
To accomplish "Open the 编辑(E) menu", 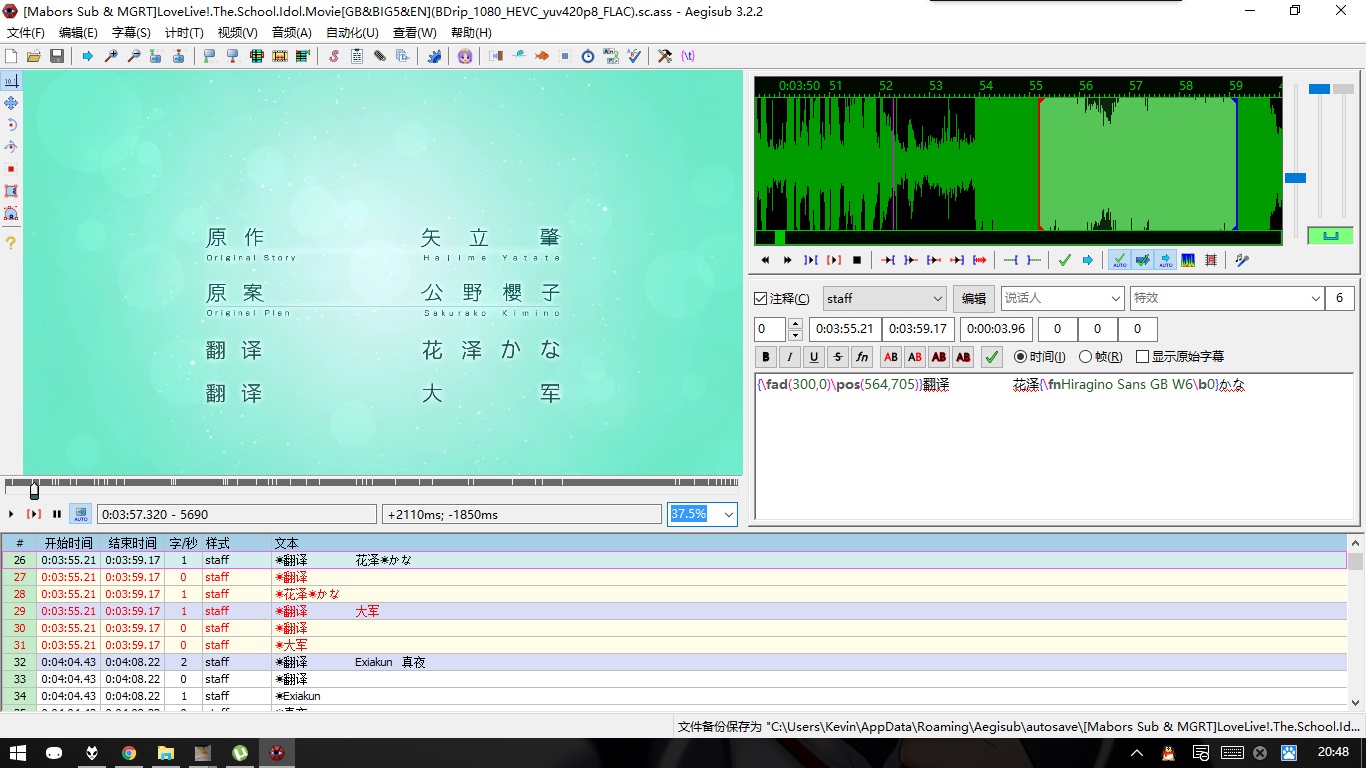I will tap(78, 32).
